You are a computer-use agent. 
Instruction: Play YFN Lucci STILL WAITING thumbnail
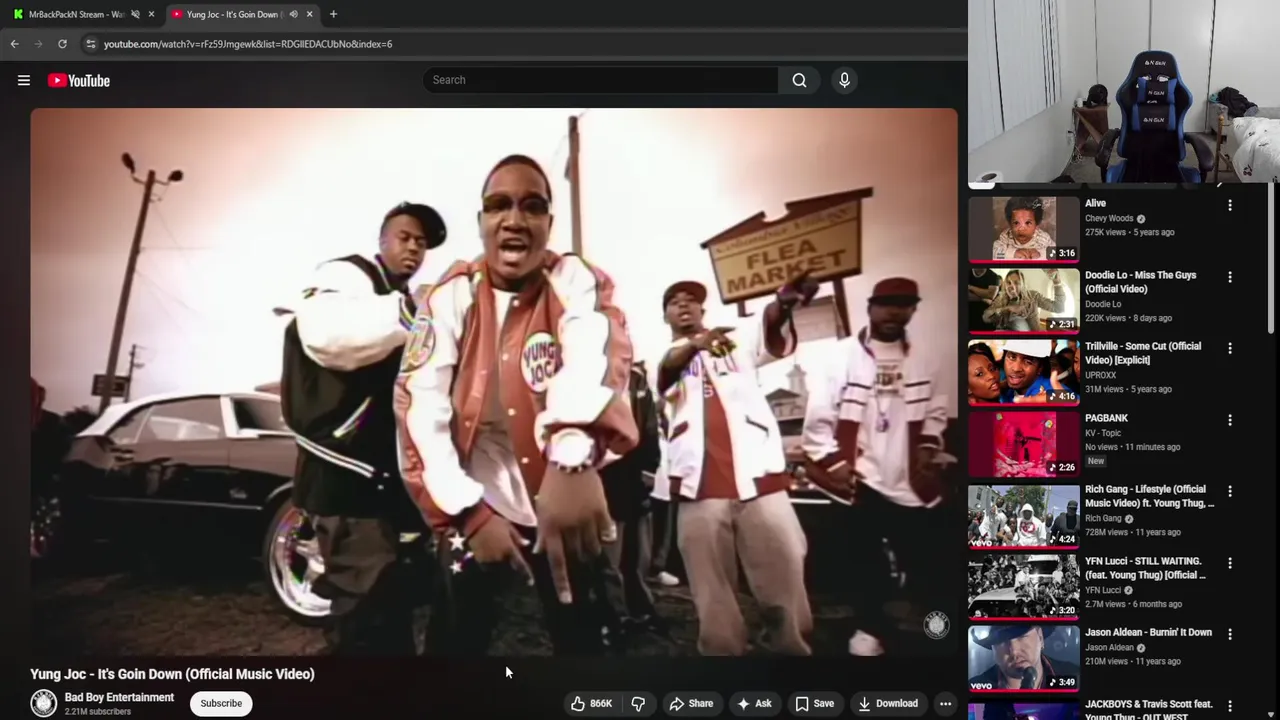click(1023, 586)
